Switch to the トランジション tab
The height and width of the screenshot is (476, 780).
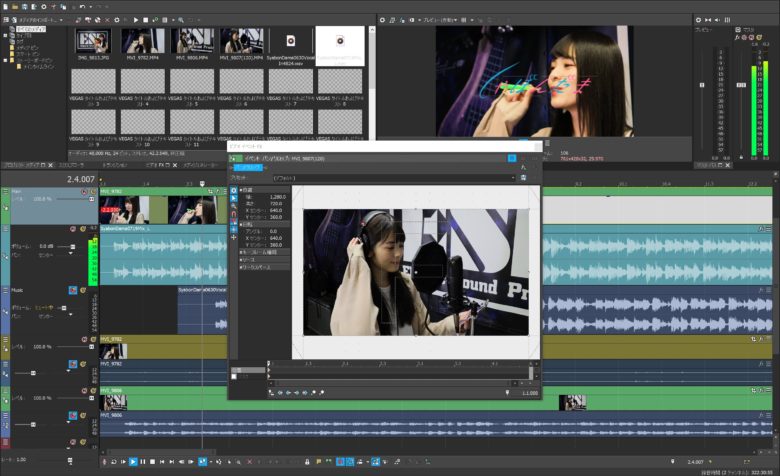[114, 165]
